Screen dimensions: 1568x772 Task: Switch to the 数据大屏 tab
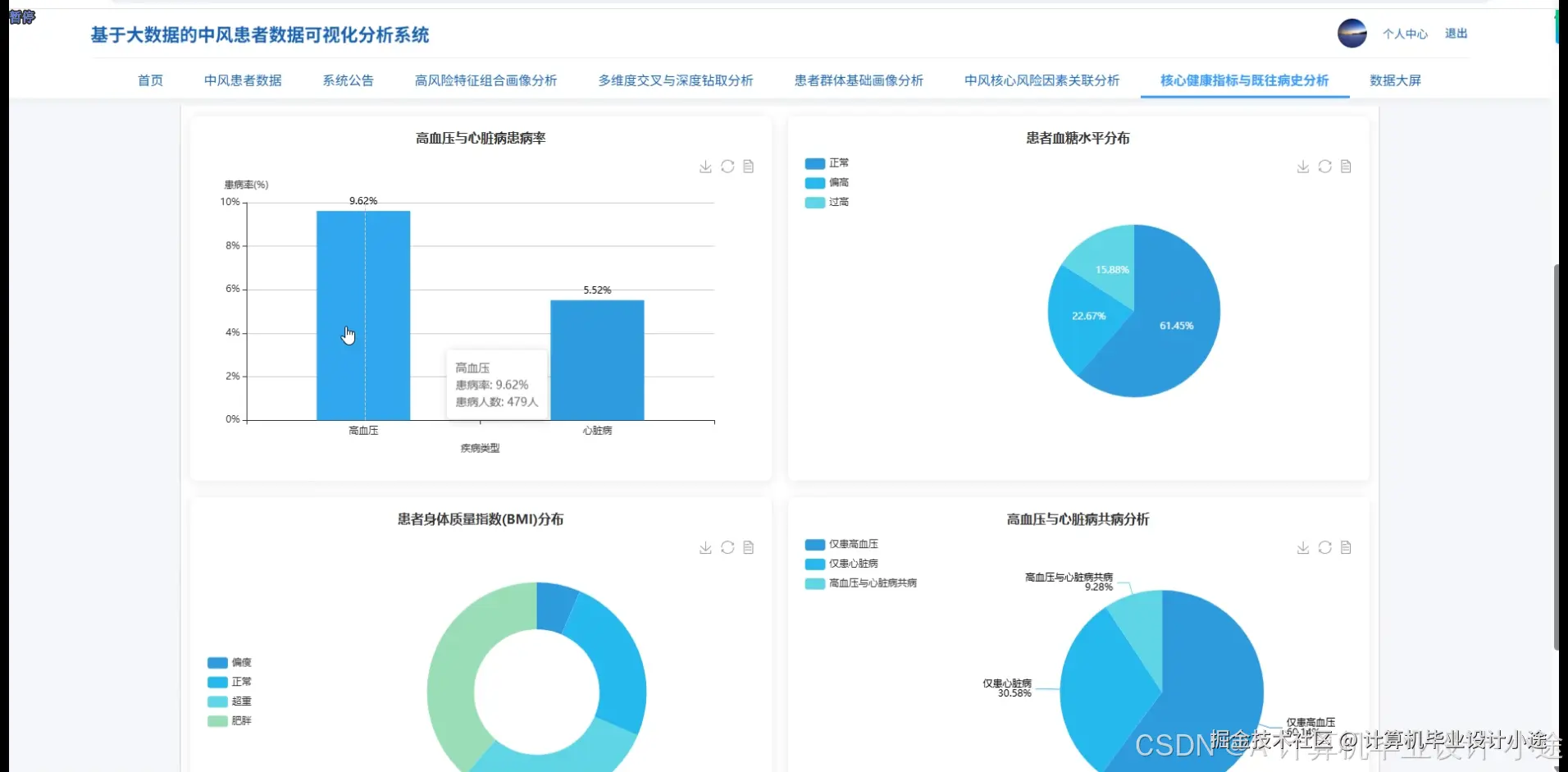(1395, 80)
